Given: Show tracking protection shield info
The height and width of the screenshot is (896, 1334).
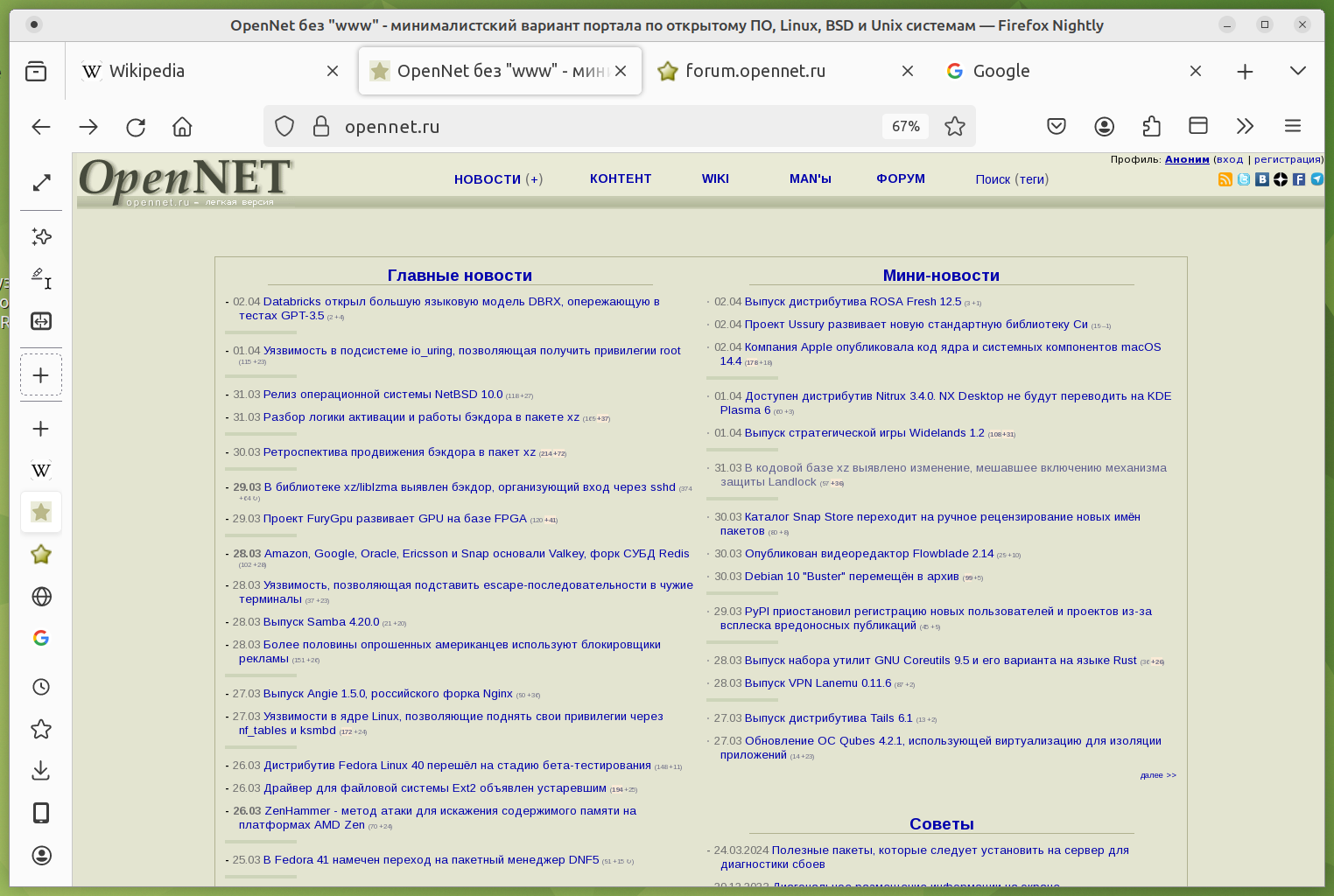Looking at the screenshot, I should tap(284, 127).
